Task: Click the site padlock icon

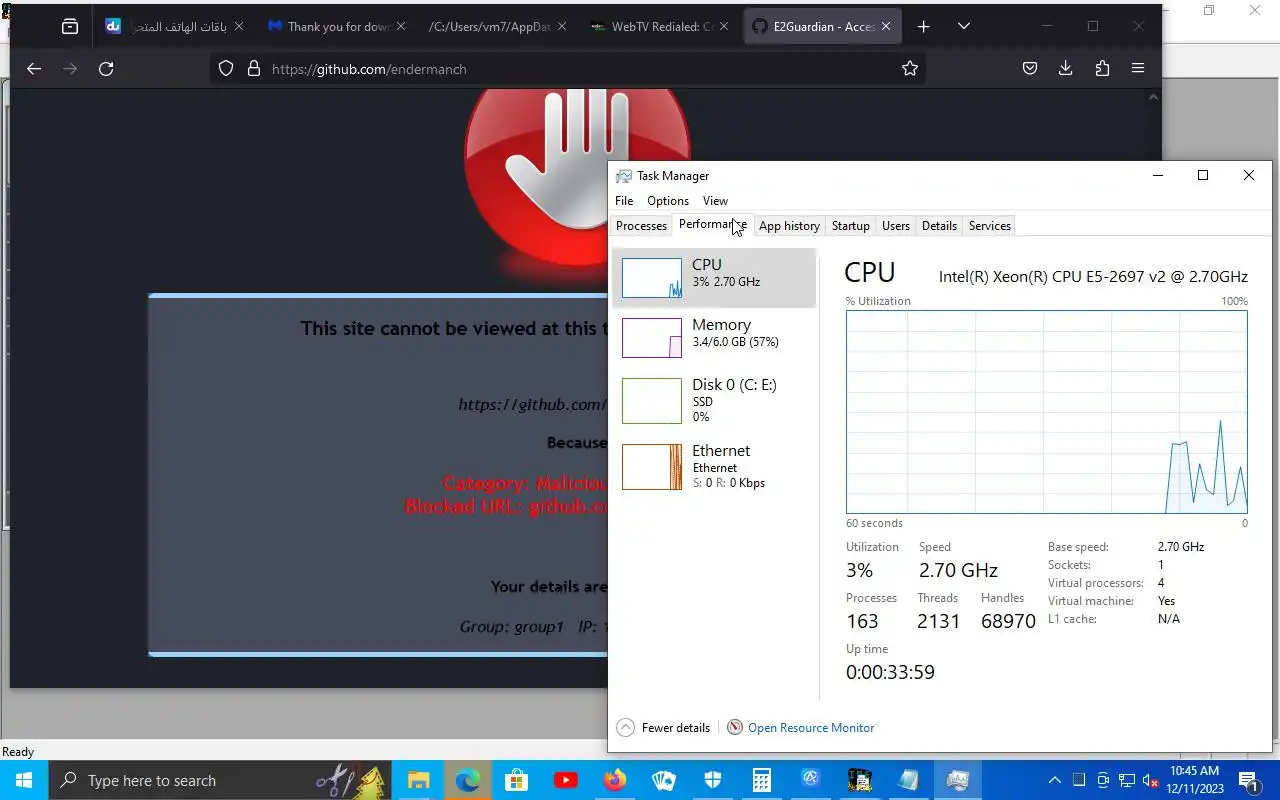Action: click(x=253, y=69)
